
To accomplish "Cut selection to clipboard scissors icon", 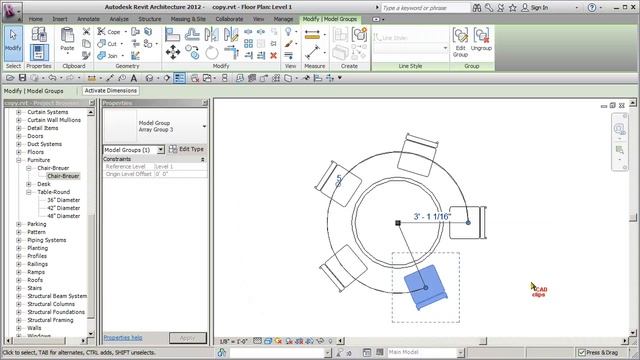I will tap(86, 31).
